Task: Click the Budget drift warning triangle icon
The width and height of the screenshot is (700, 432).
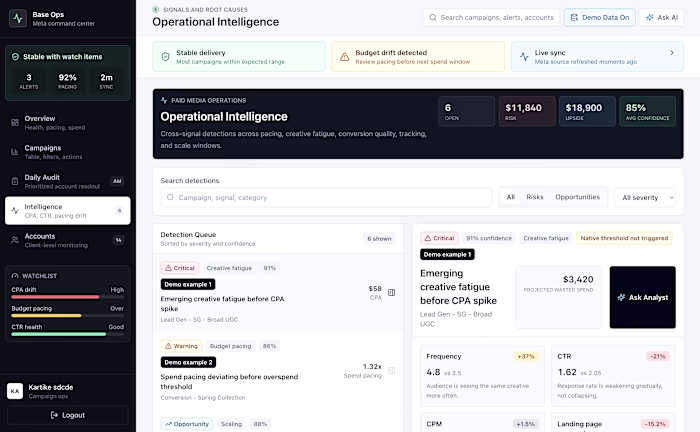Action: coord(344,57)
